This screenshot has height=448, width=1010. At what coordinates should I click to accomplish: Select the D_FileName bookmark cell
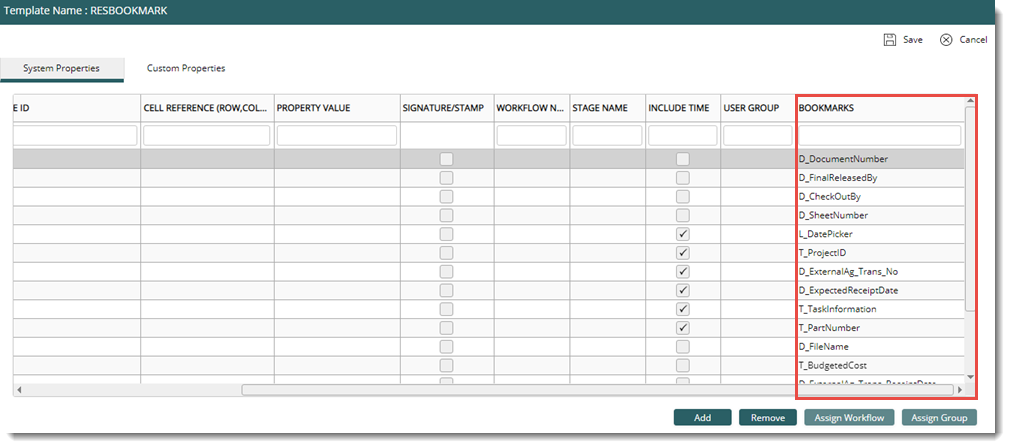[x=880, y=346]
